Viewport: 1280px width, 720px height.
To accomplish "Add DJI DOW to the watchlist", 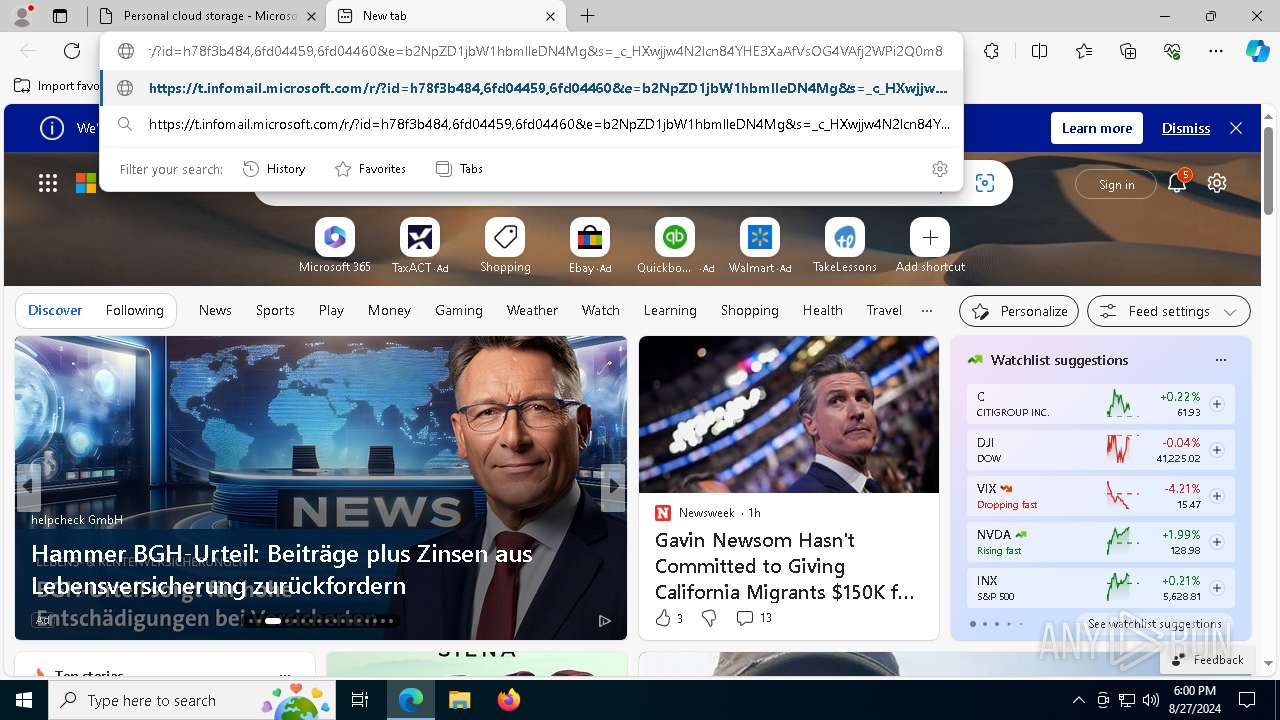I will pyautogui.click(x=1217, y=450).
